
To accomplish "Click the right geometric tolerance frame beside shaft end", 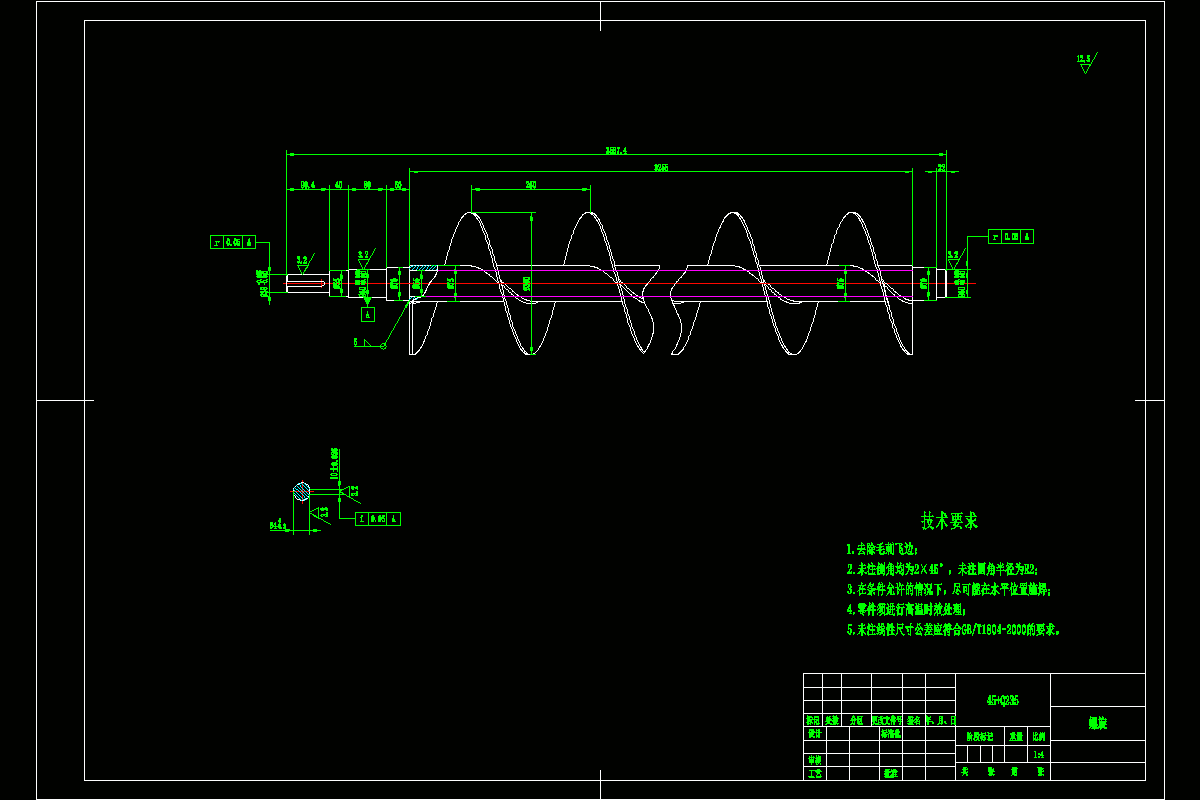I will (x=1011, y=237).
